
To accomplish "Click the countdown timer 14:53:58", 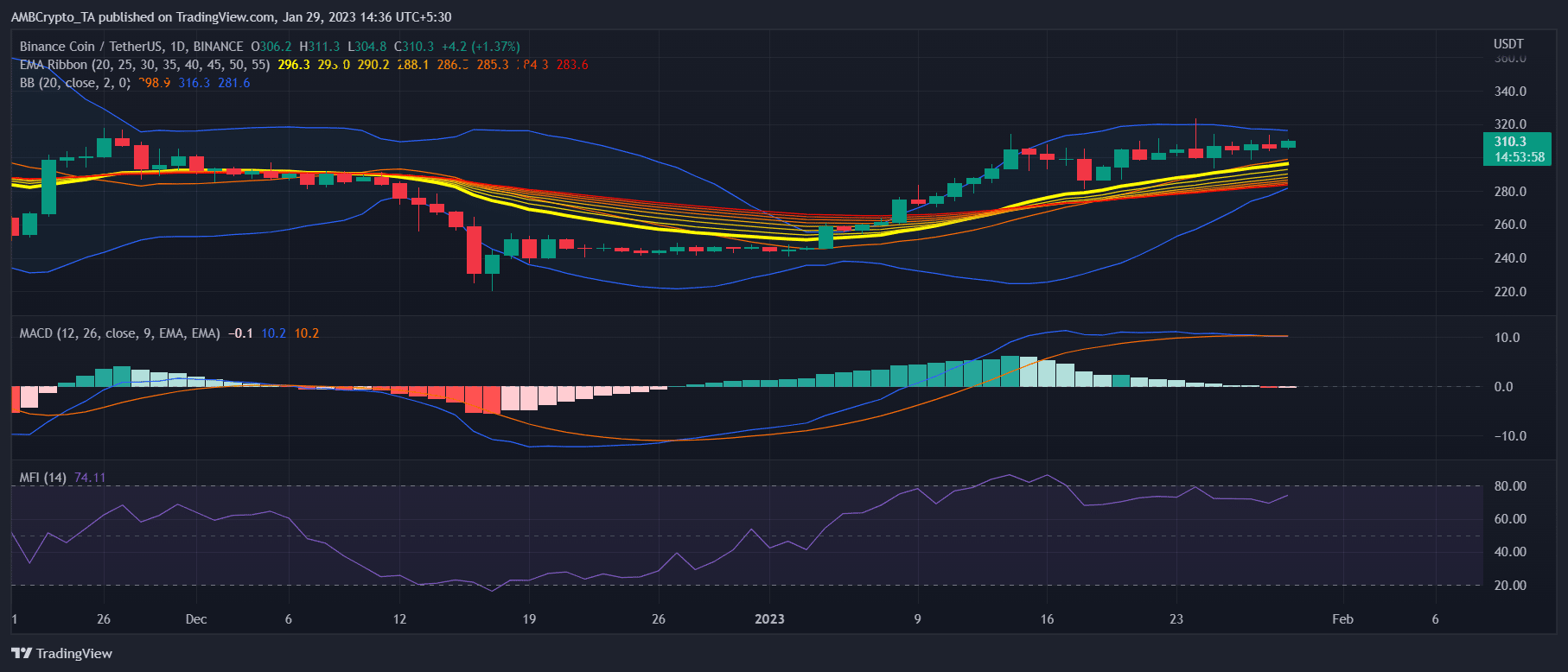I will (x=1520, y=157).
